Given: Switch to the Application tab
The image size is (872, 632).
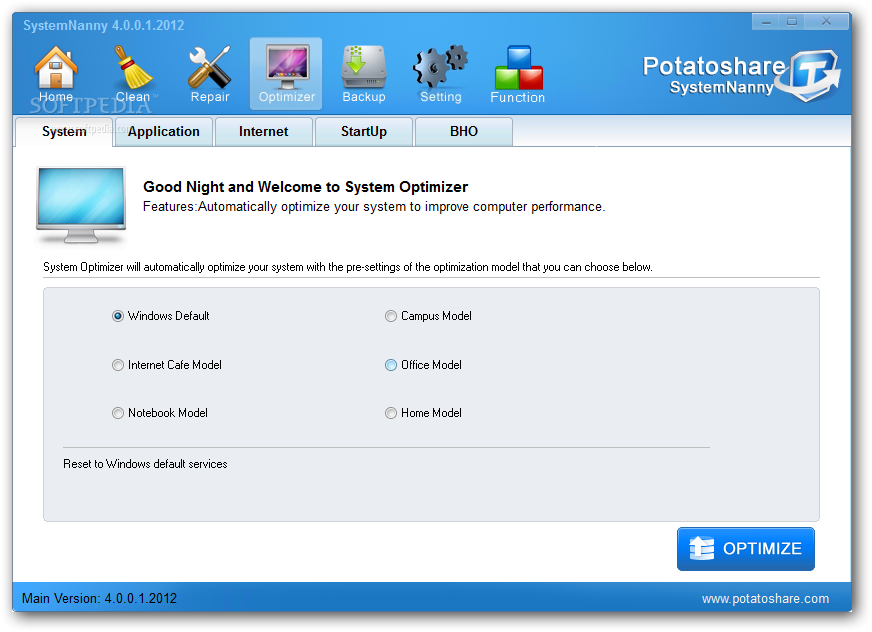Looking at the screenshot, I should (164, 132).
